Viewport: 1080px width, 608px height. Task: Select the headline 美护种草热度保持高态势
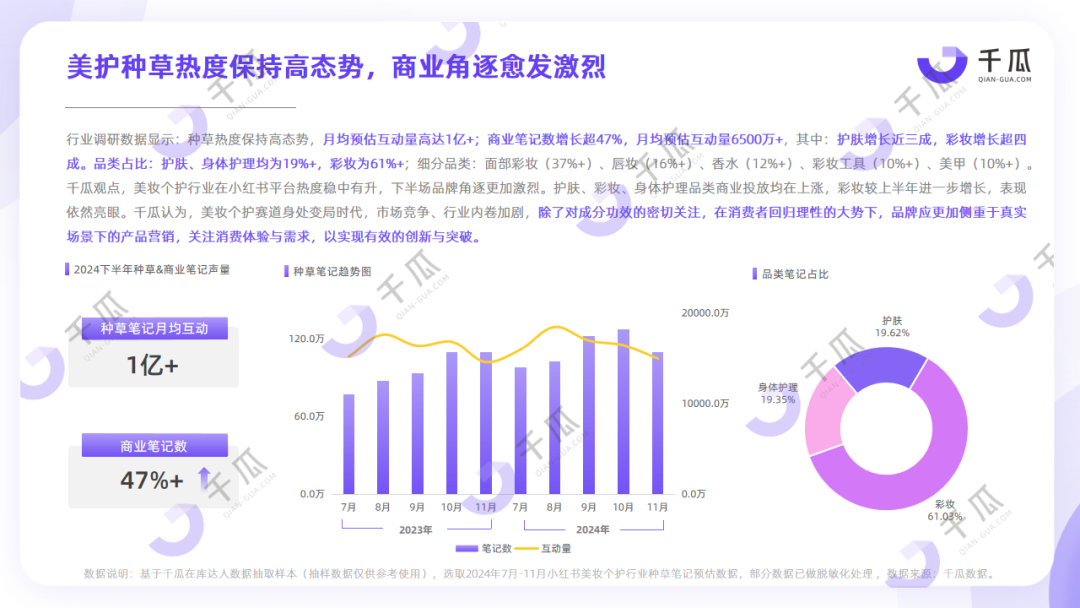pyautogui.click(x=215, y=67)
